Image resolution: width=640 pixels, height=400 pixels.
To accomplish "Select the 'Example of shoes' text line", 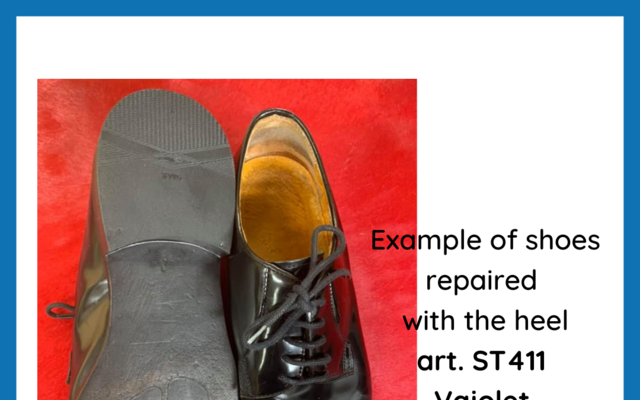I will (485, 241).
